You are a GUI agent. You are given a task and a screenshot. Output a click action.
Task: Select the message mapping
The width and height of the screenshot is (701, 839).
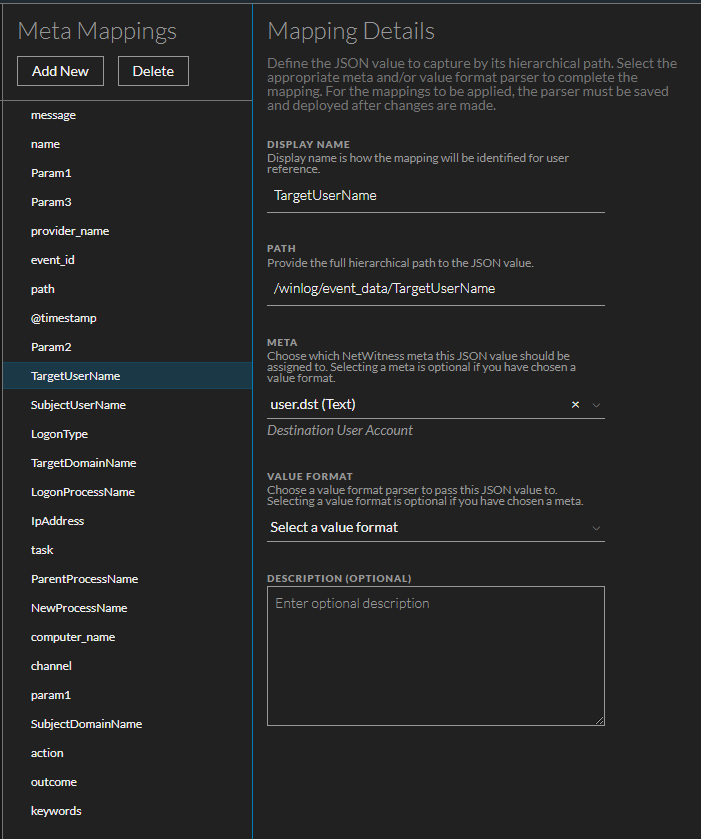pos(54,115)
